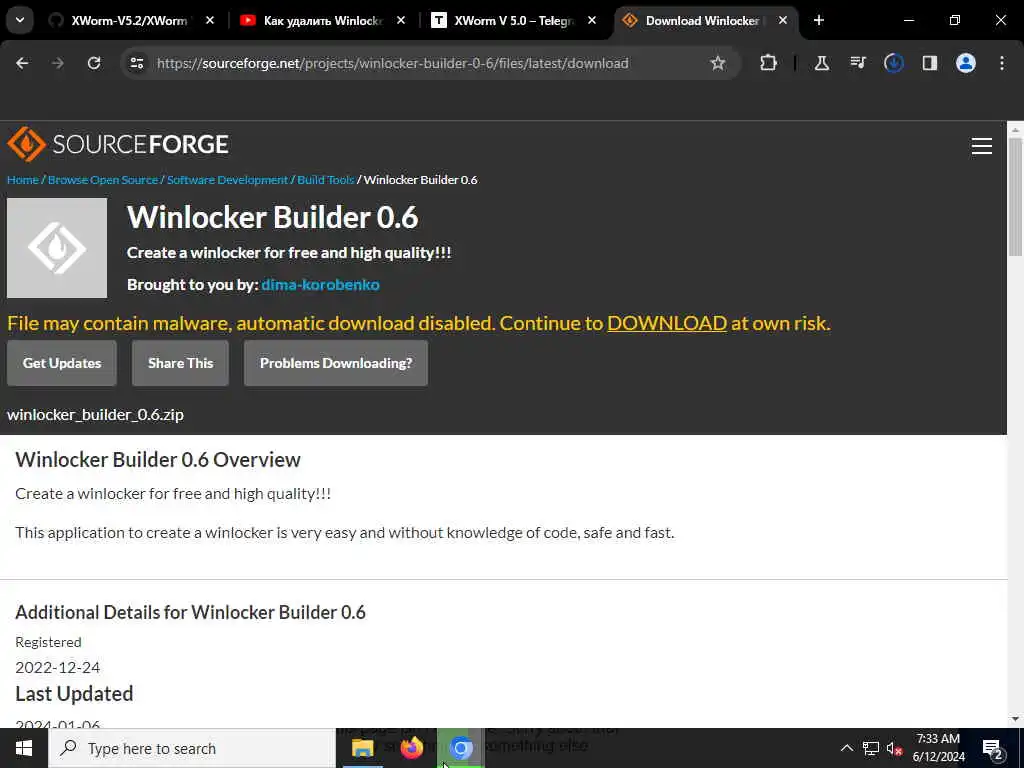Open the notification center icon
Screen dimensions: 1024x768
pyautogui.click(x=992, y=748)
